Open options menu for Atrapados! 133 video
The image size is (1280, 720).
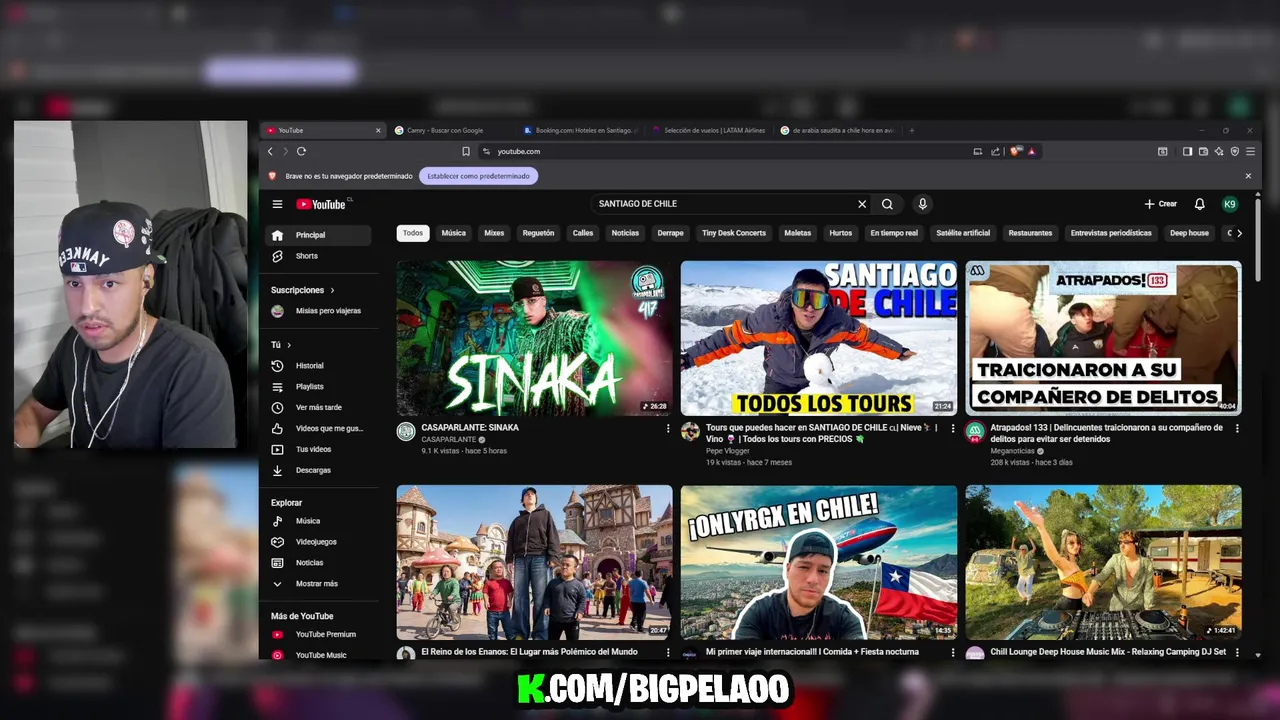click(1237, 428)
